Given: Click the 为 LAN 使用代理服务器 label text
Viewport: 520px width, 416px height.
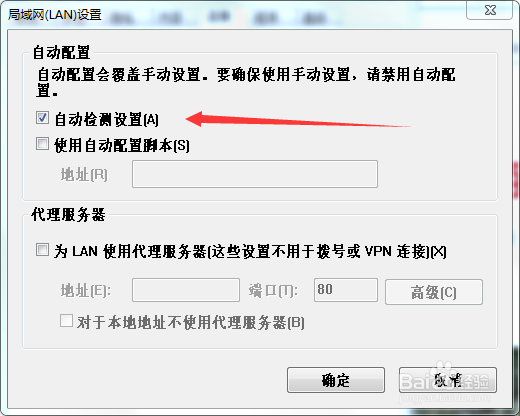Looking at the screenshot, I should click(x=250, y=251).
